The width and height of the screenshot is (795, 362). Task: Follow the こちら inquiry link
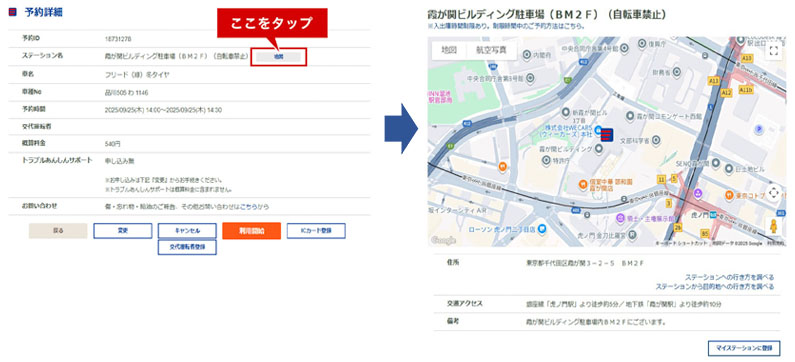tap(249, 207)
